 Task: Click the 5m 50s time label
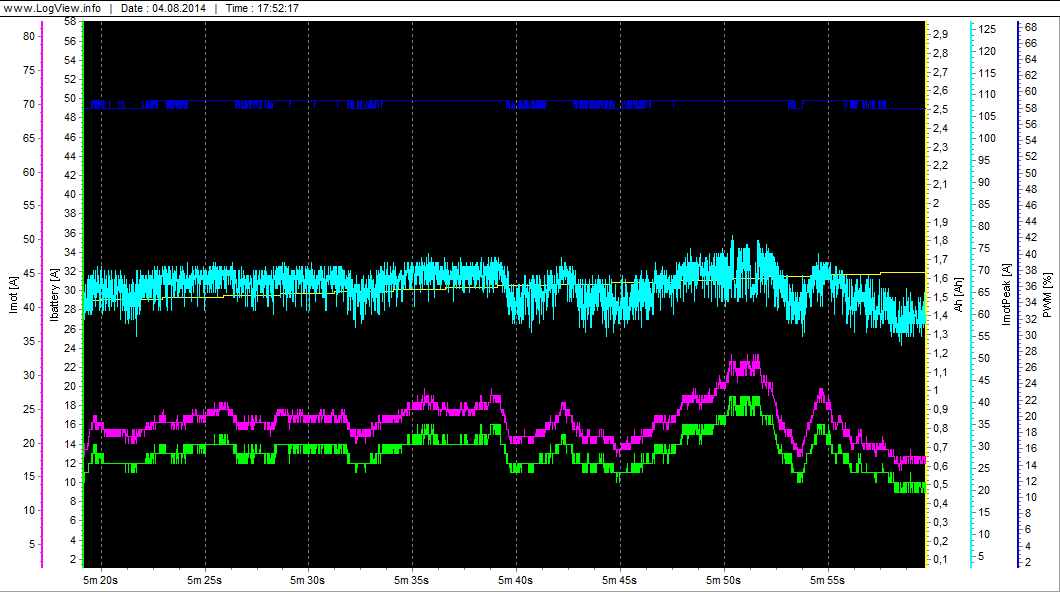(724, 580)
